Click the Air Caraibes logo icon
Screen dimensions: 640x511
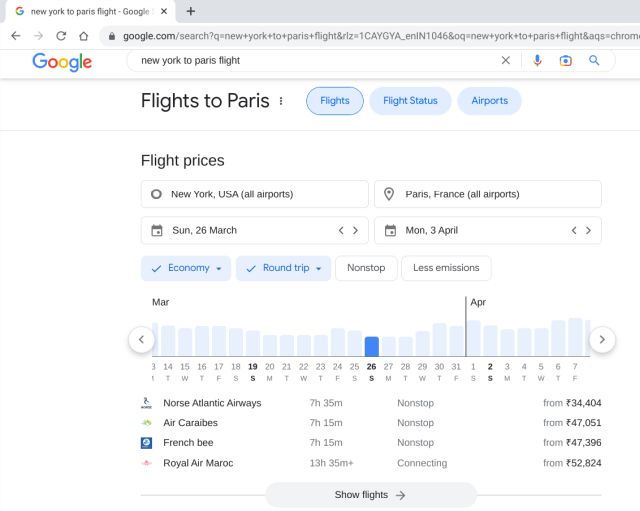coord(146,423)
